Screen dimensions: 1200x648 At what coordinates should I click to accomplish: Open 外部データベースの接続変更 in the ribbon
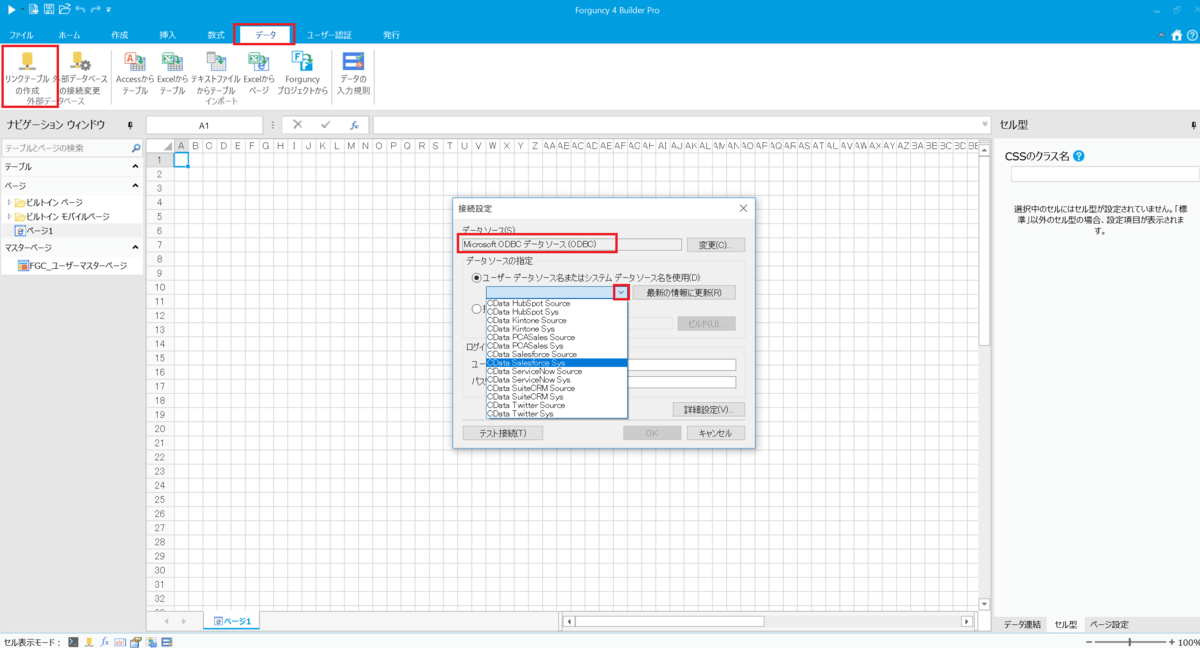click(x=79, y=73)
